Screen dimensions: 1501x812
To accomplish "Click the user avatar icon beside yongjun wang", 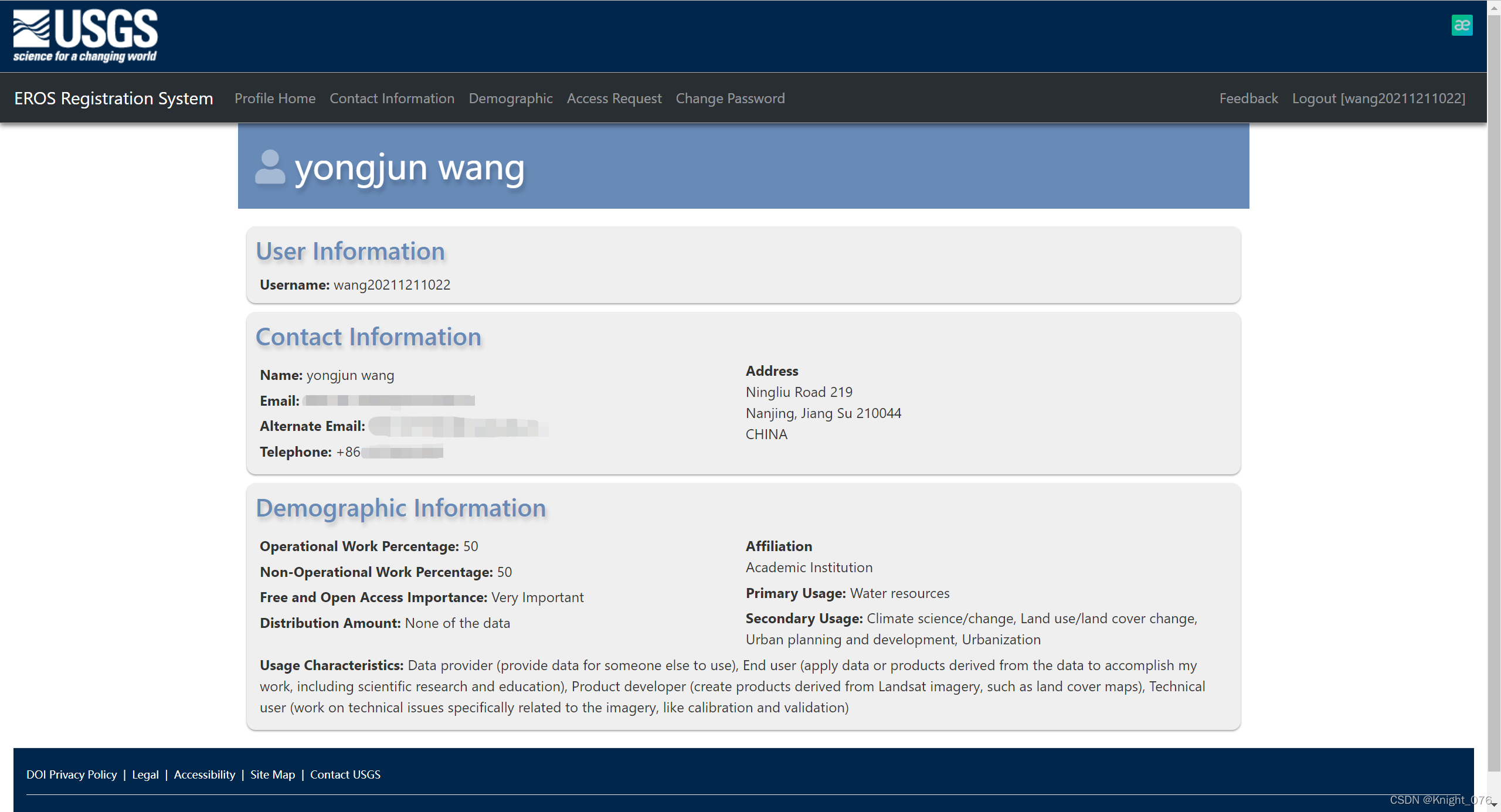I will click(x=270, y=168).
